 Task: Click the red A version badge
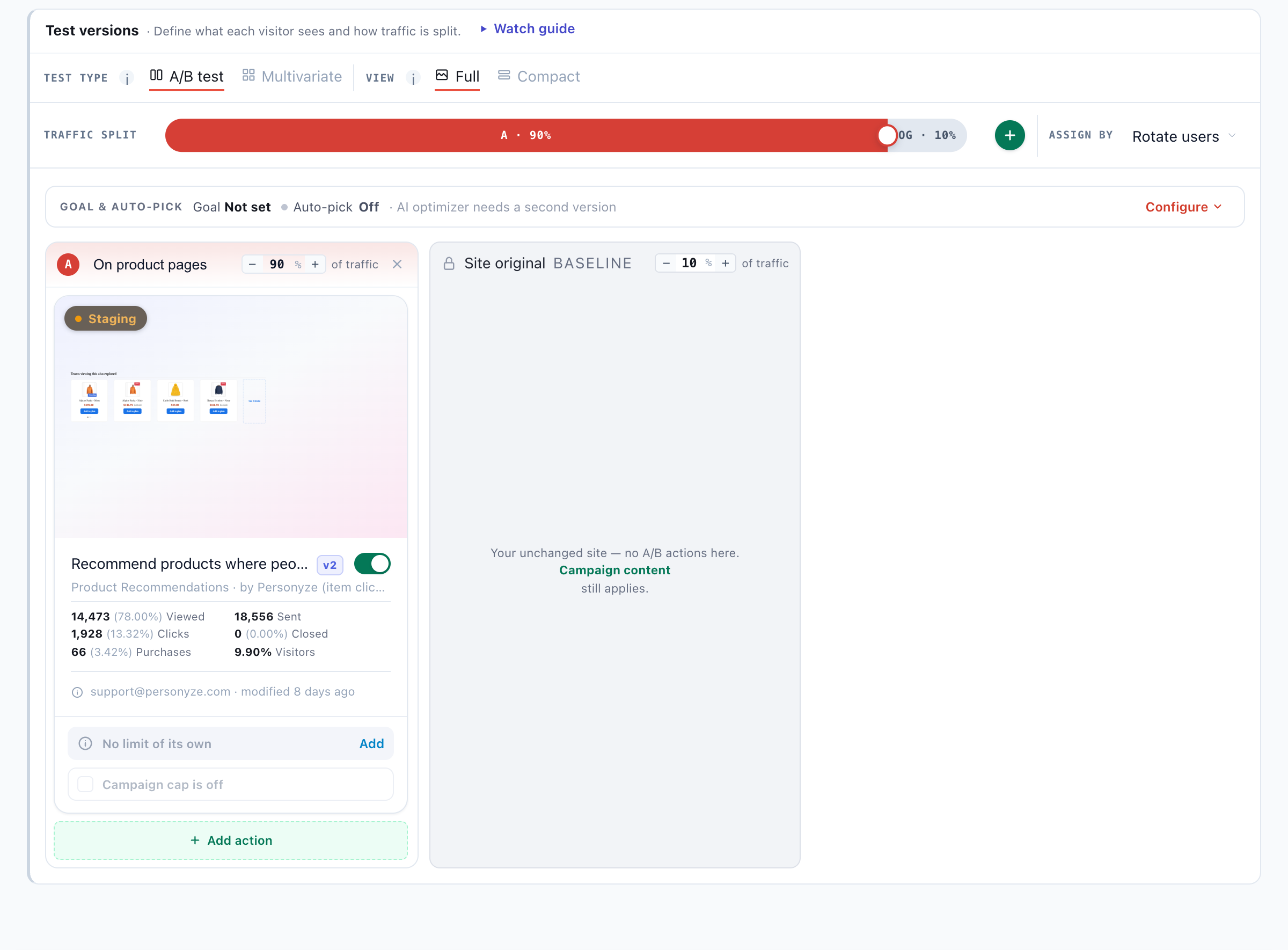coord(68,265)
